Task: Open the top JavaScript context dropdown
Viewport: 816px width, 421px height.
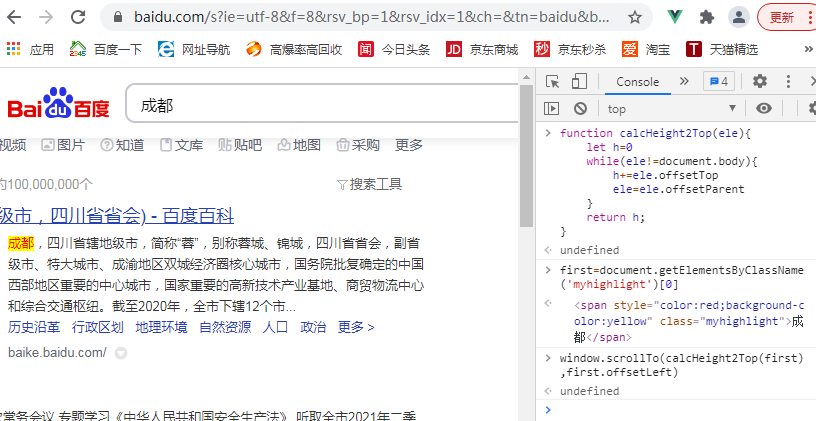Action: [x=672, y=108]
